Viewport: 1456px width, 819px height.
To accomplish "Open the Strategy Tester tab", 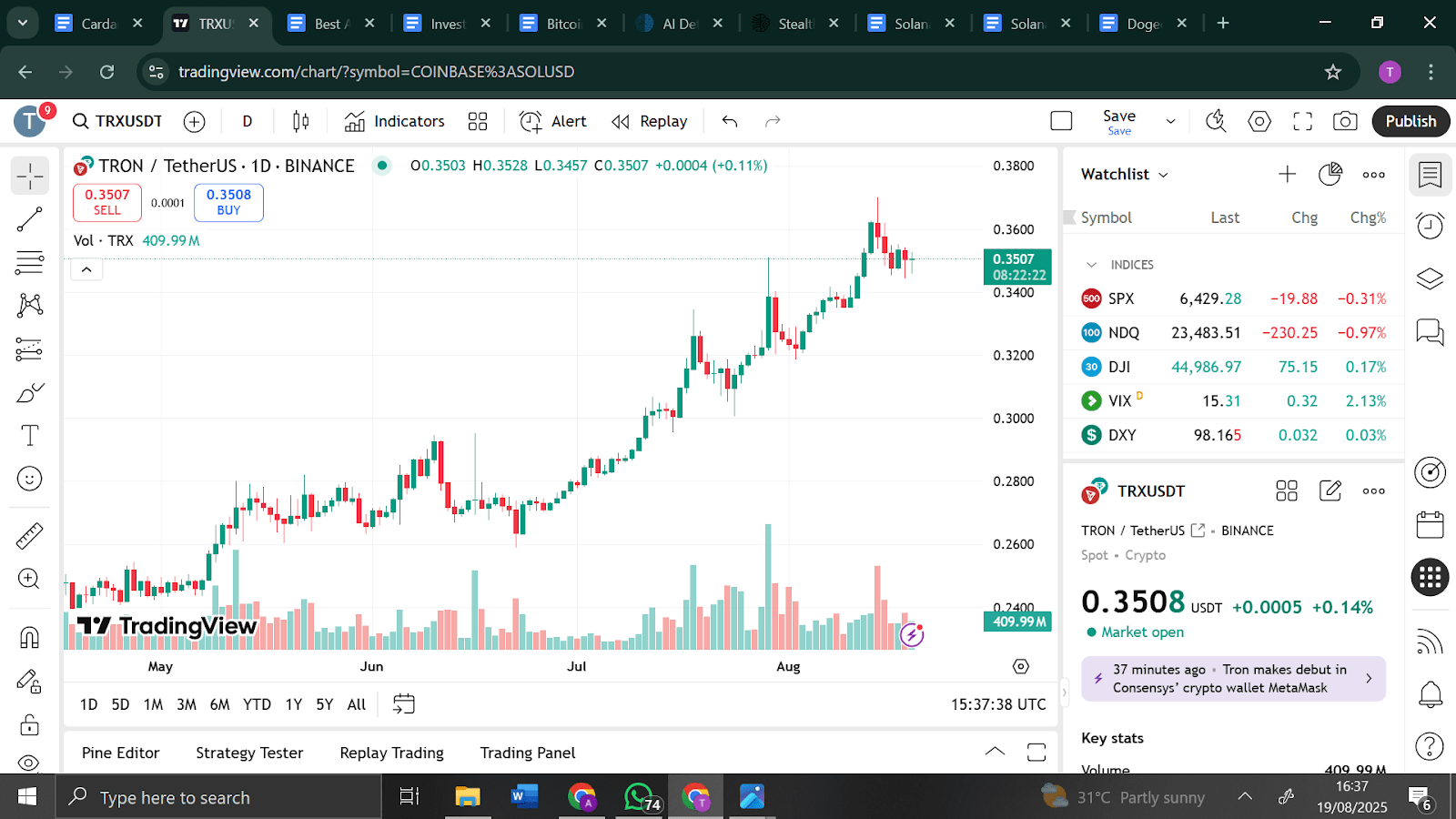I will pos(249,753).
